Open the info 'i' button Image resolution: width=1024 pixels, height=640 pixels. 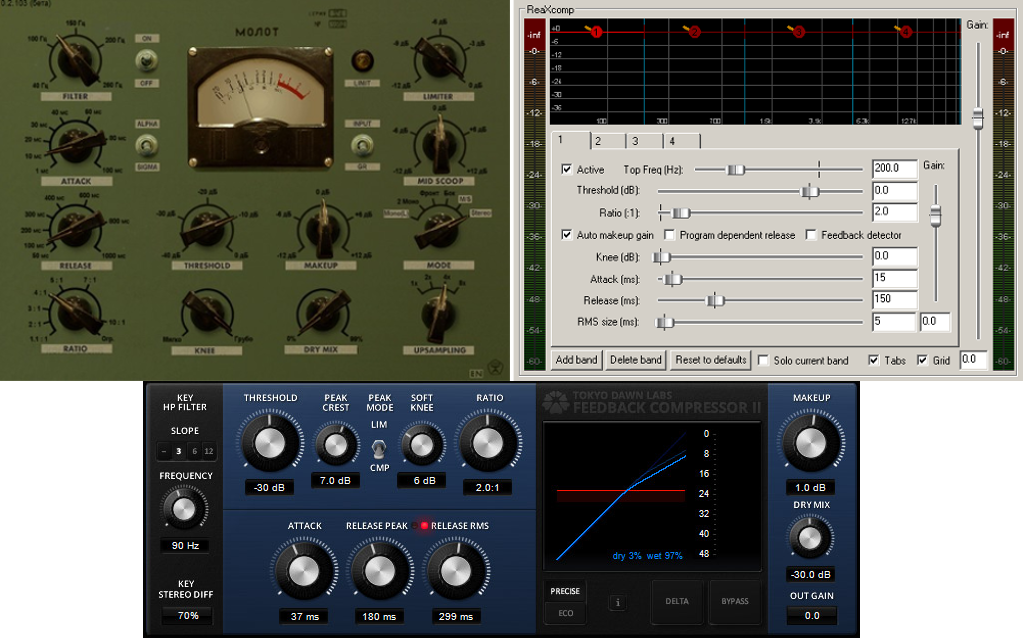(617, 602)
